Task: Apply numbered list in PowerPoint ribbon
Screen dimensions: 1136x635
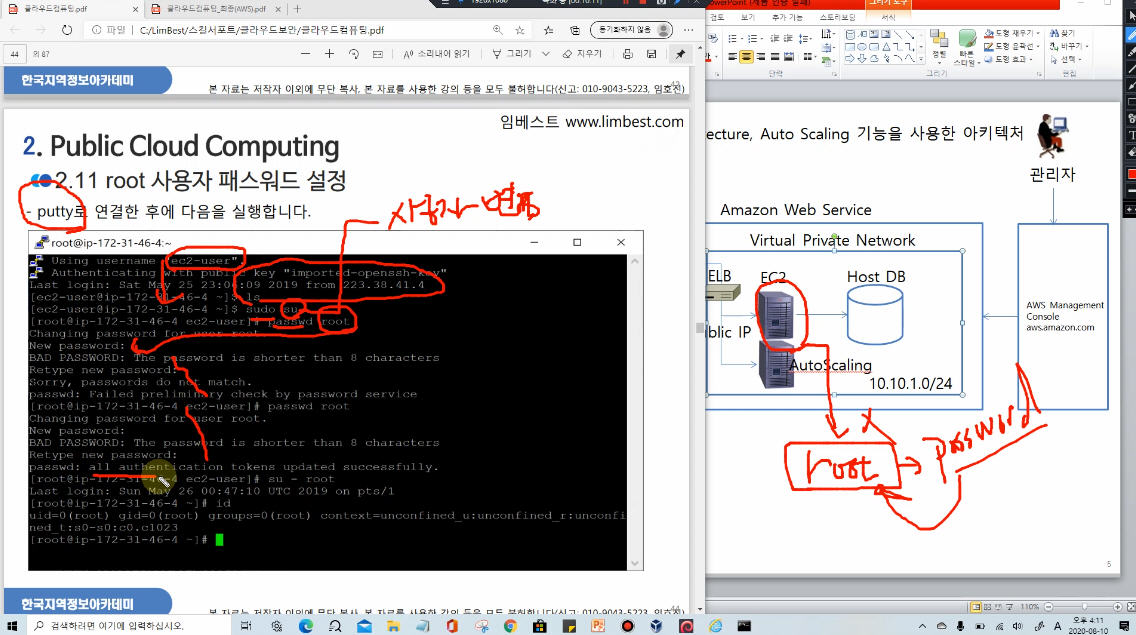Action: click(x=753, y=38)
